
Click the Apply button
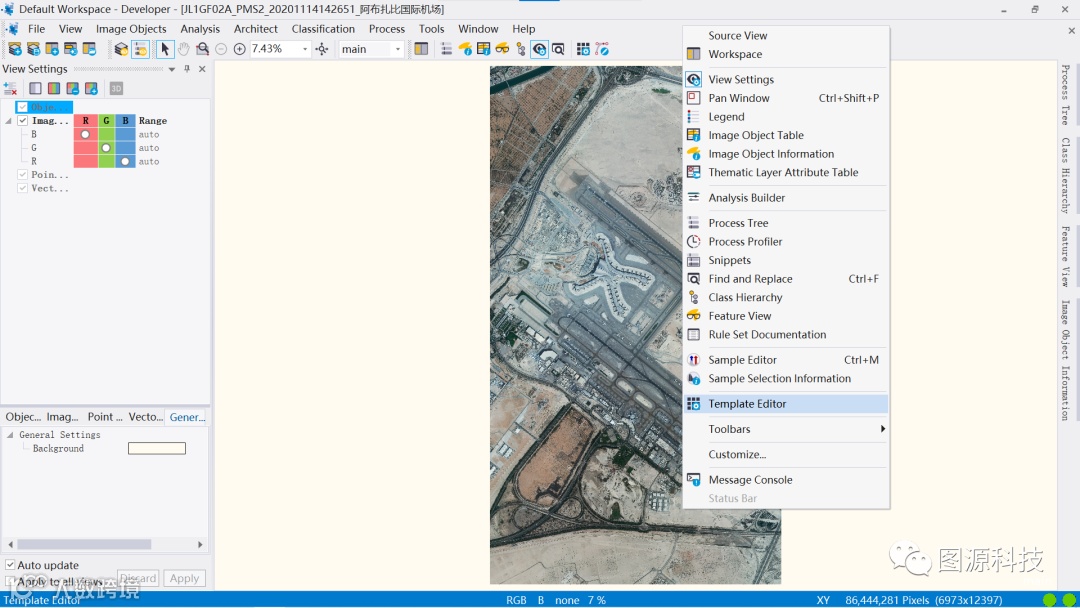click(184, 578)
